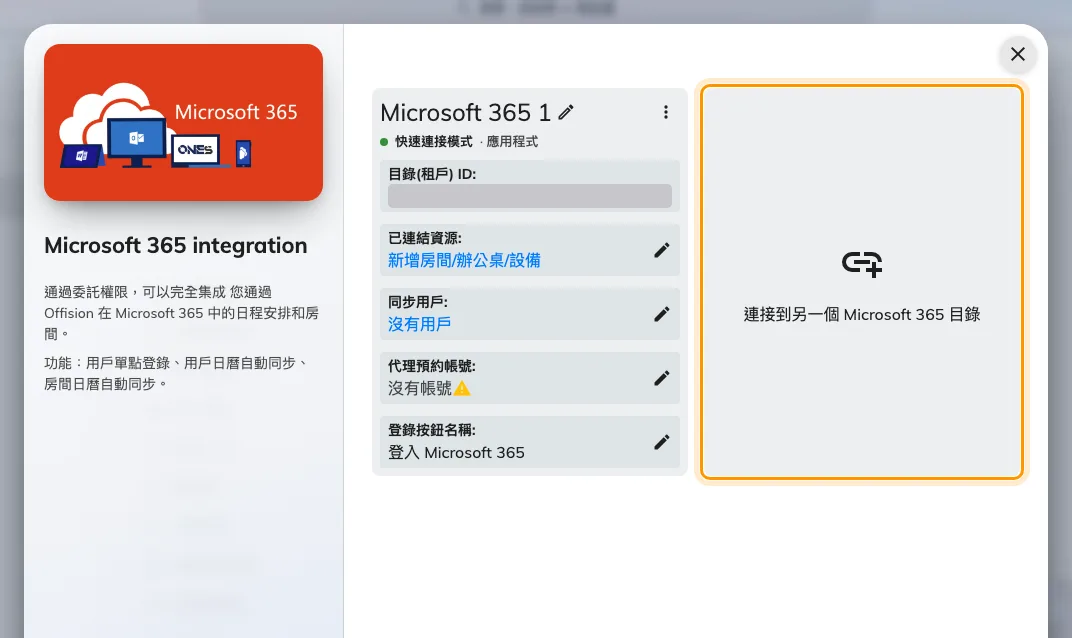Click the 代理預約帳號: label
Image resolution: width=1072 pixels, height=638 pixels.
(x=431, y=366)
